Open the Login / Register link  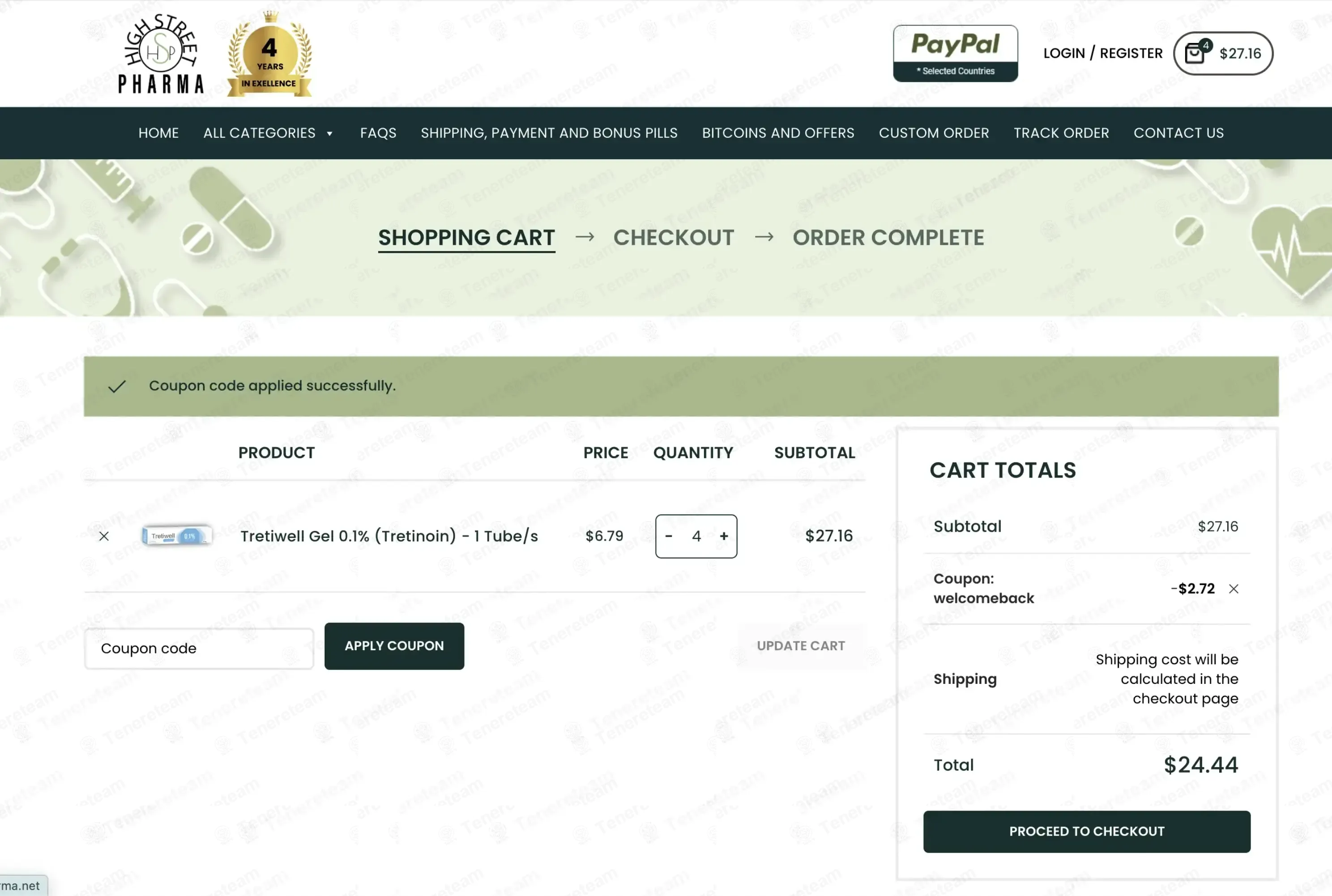[1102, 53]
